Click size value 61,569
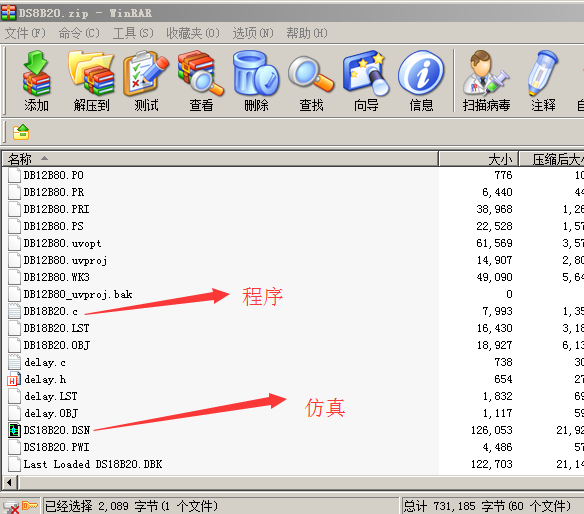 click(x=494, y=243)
